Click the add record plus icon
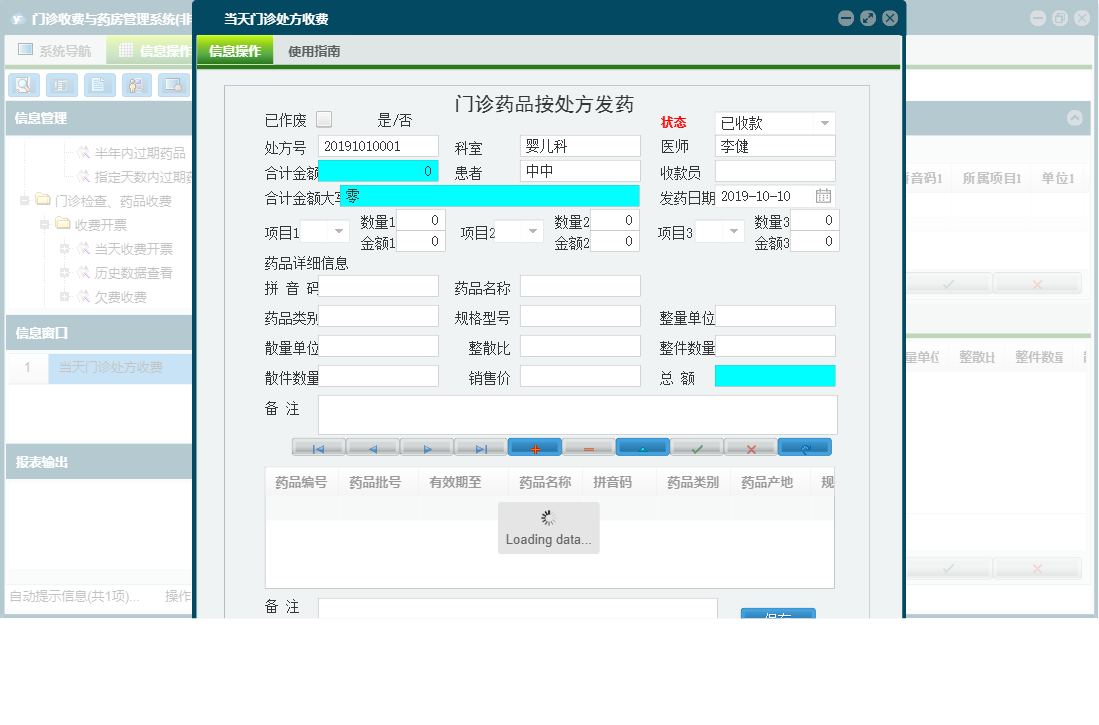The width and height of the screenshot is (1099, 725). [x=535, y=447]
